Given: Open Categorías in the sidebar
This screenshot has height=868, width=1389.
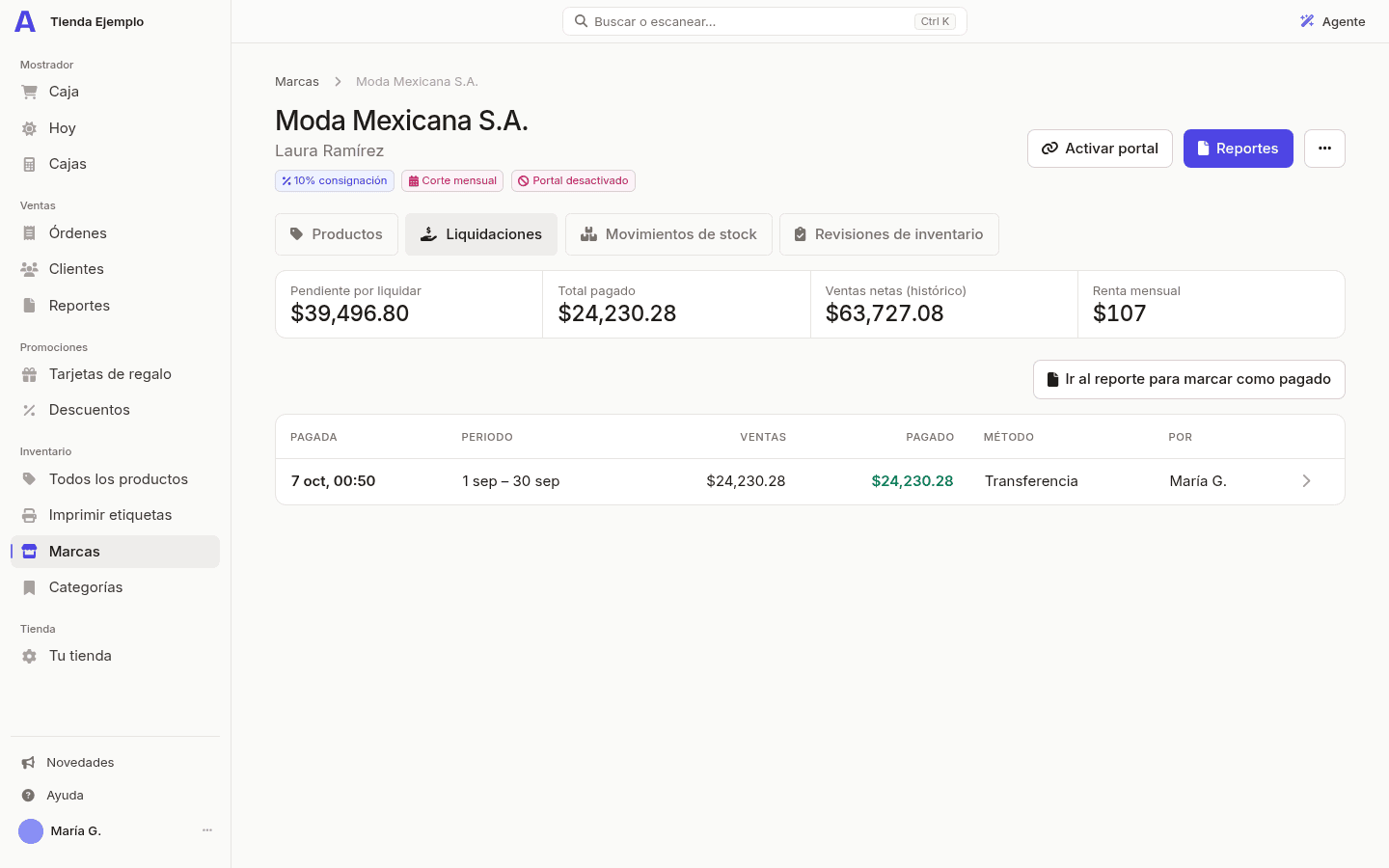Looking at the screenshot, I should [x=115, y=587].
